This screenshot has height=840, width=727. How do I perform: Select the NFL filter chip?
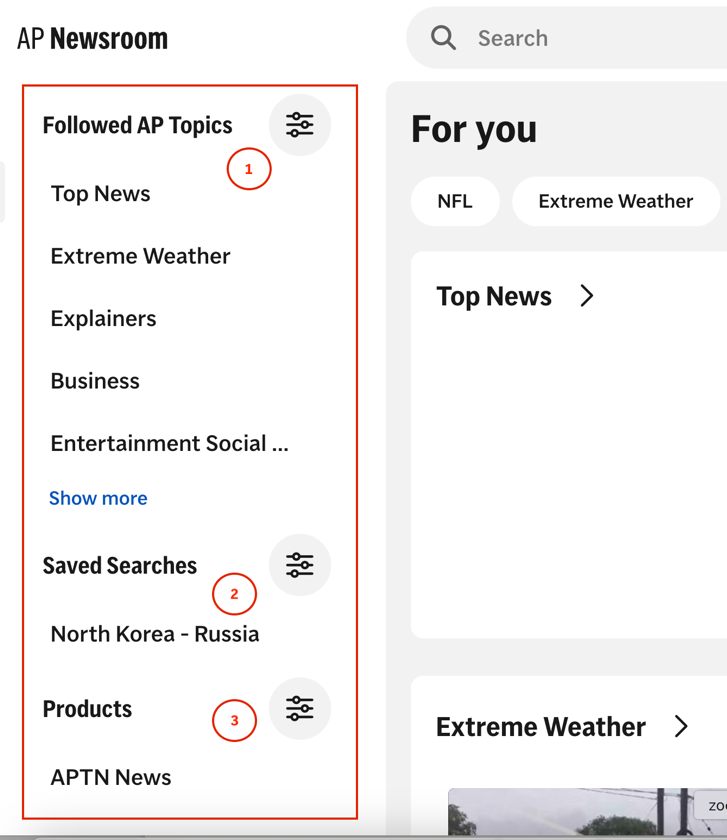coord(455,201)
